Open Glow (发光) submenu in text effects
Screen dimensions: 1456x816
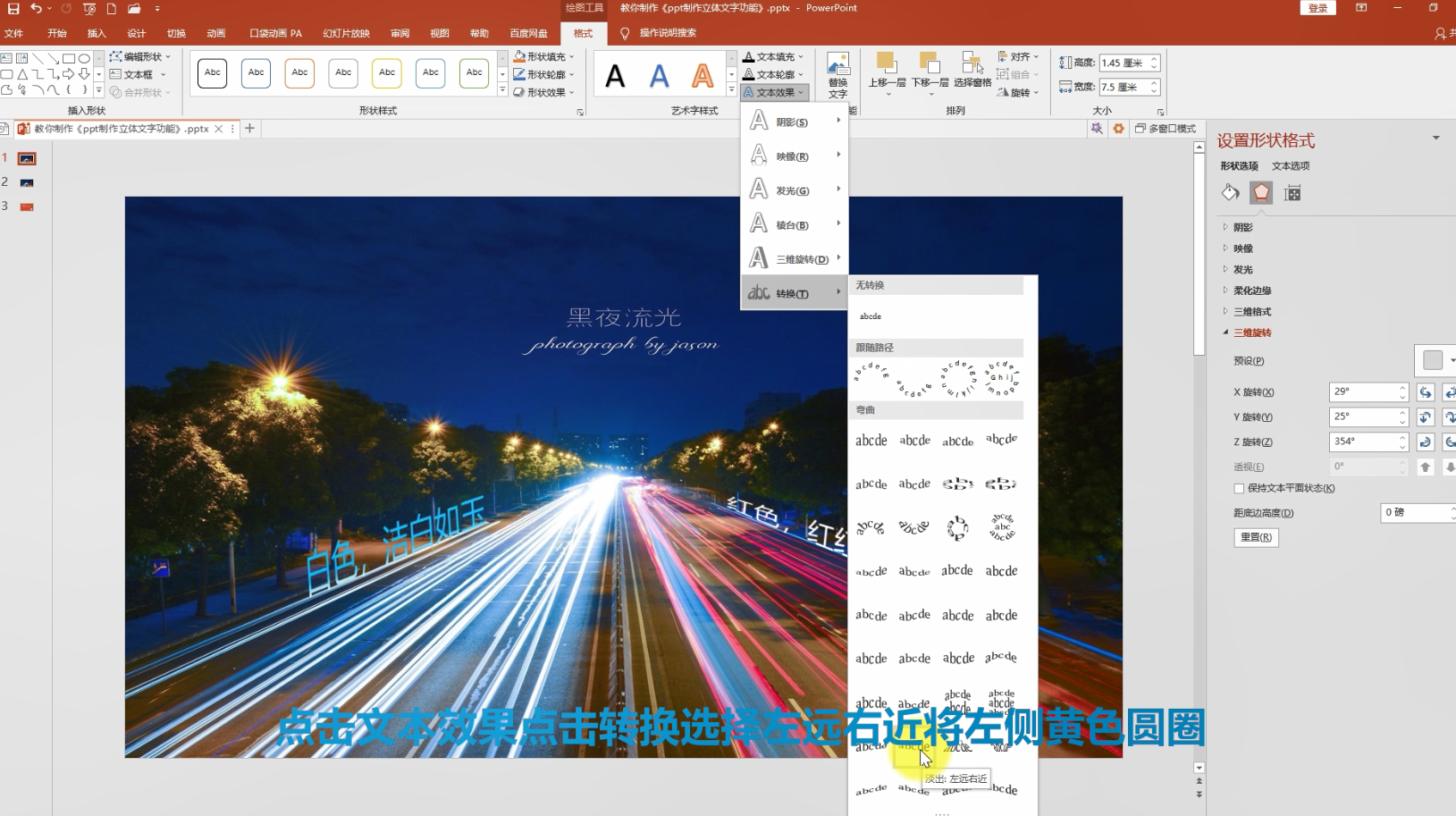click(795, 189)
